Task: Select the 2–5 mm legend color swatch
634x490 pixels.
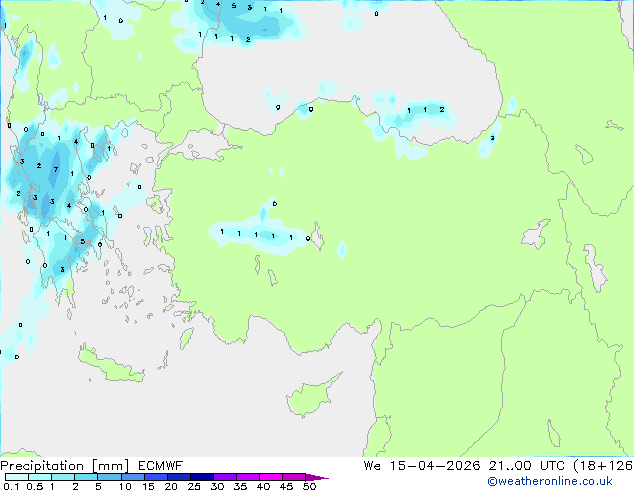Action: (86, 477)
